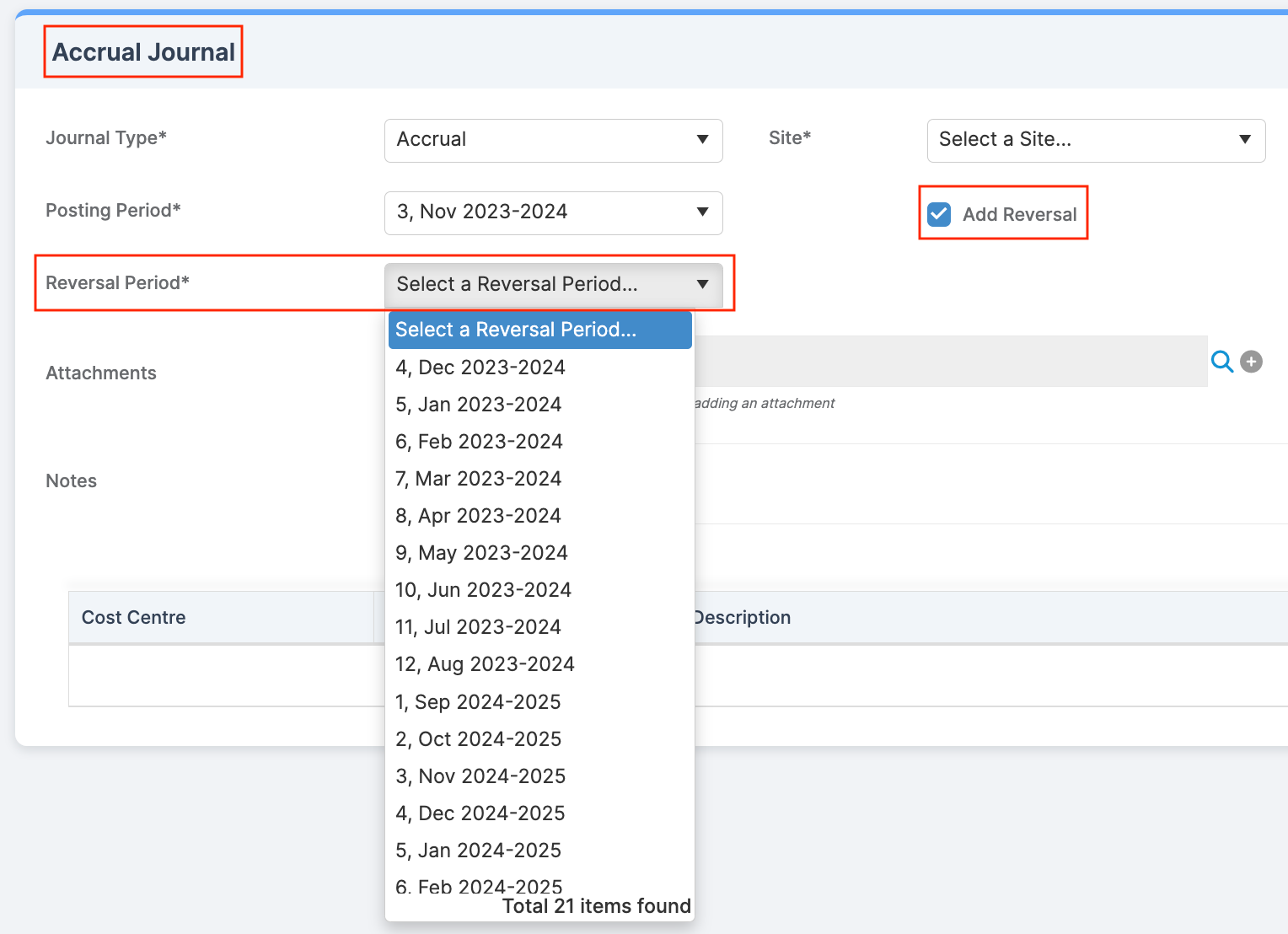
Task: Select "12, Aug 2023-2024" reversal period
Action: click(485, 663)
